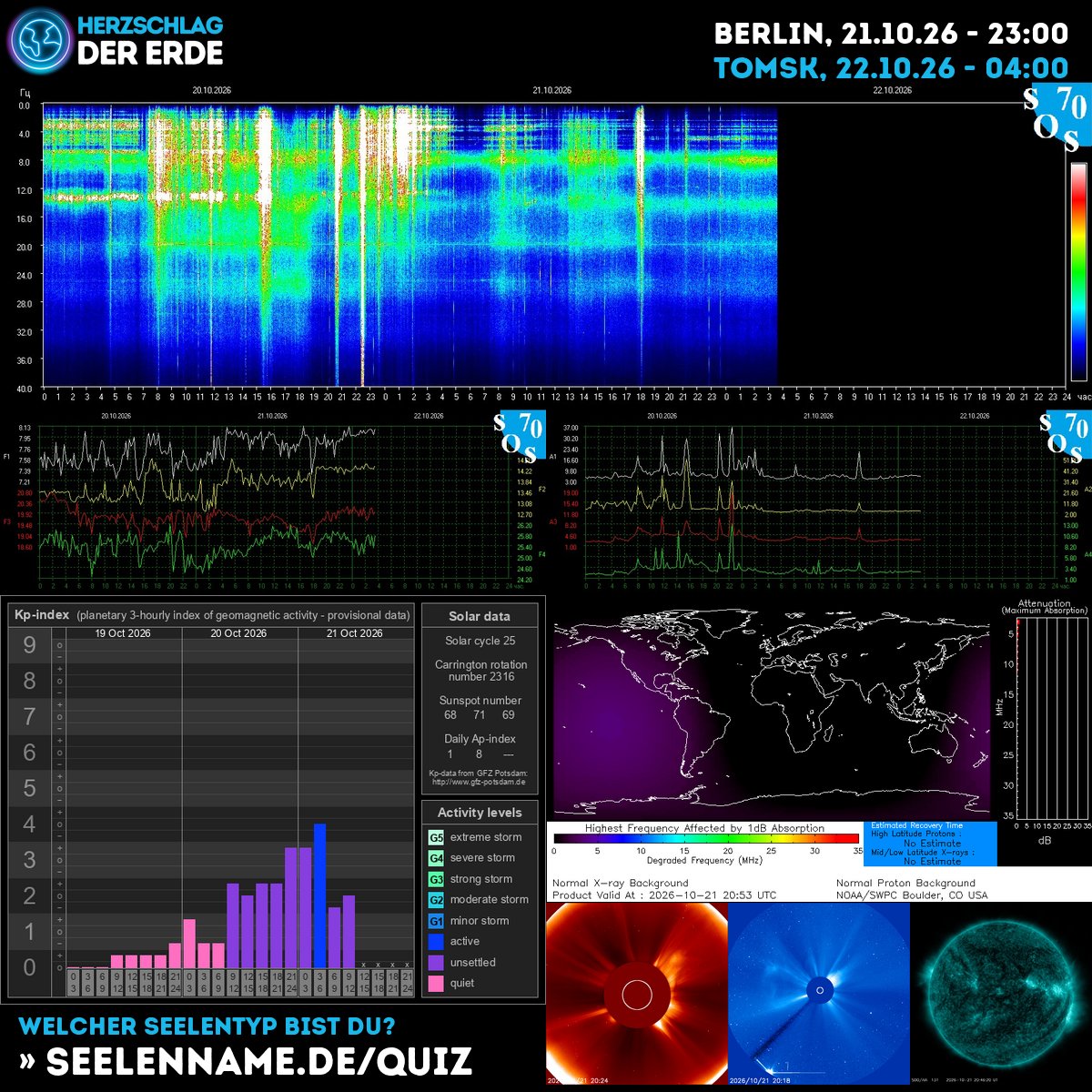Open the D-RAP world absorption map
The height and width of the screenshot is (1092, 1092).
(772, 715)
